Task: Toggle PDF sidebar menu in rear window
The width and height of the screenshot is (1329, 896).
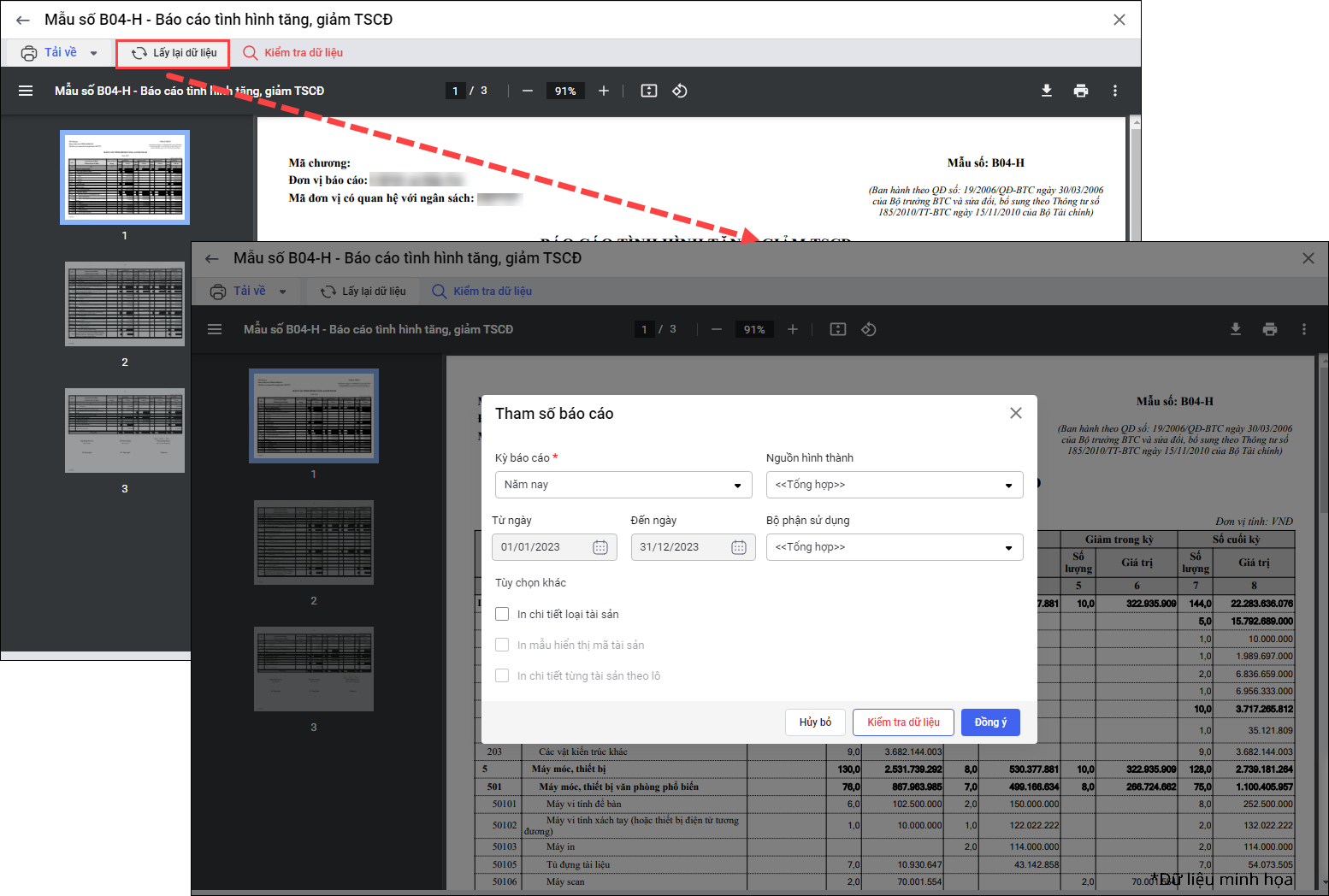Action: pos(26,91)
